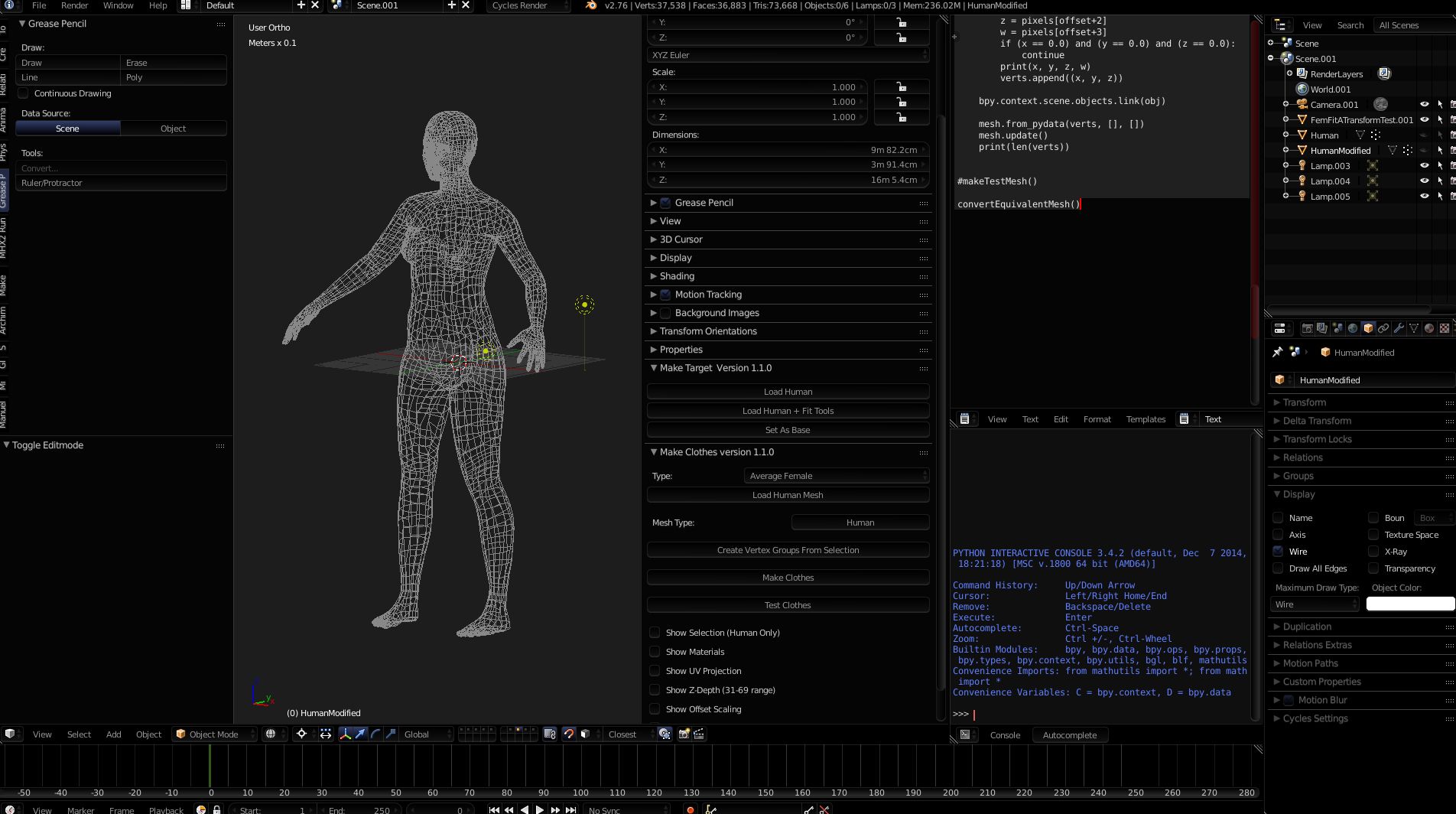The width and height of the screenshot is (1456, 814).
Task: Enable Draw All Edges checkbox
Action: 1278,568
